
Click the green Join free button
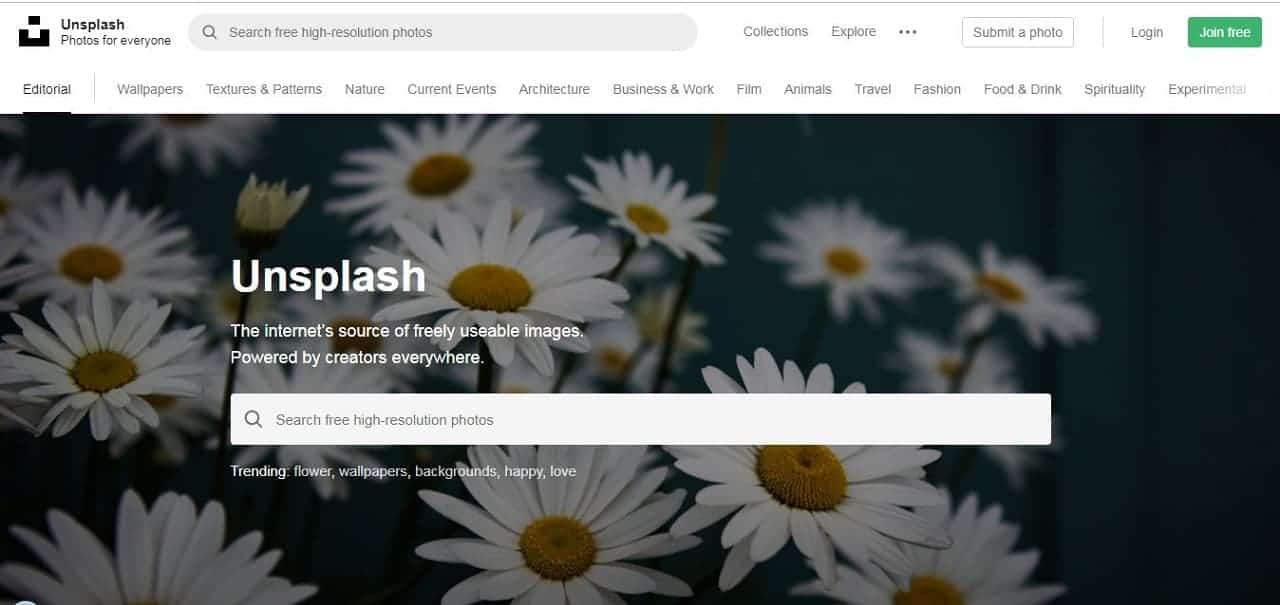point(1225,32)
